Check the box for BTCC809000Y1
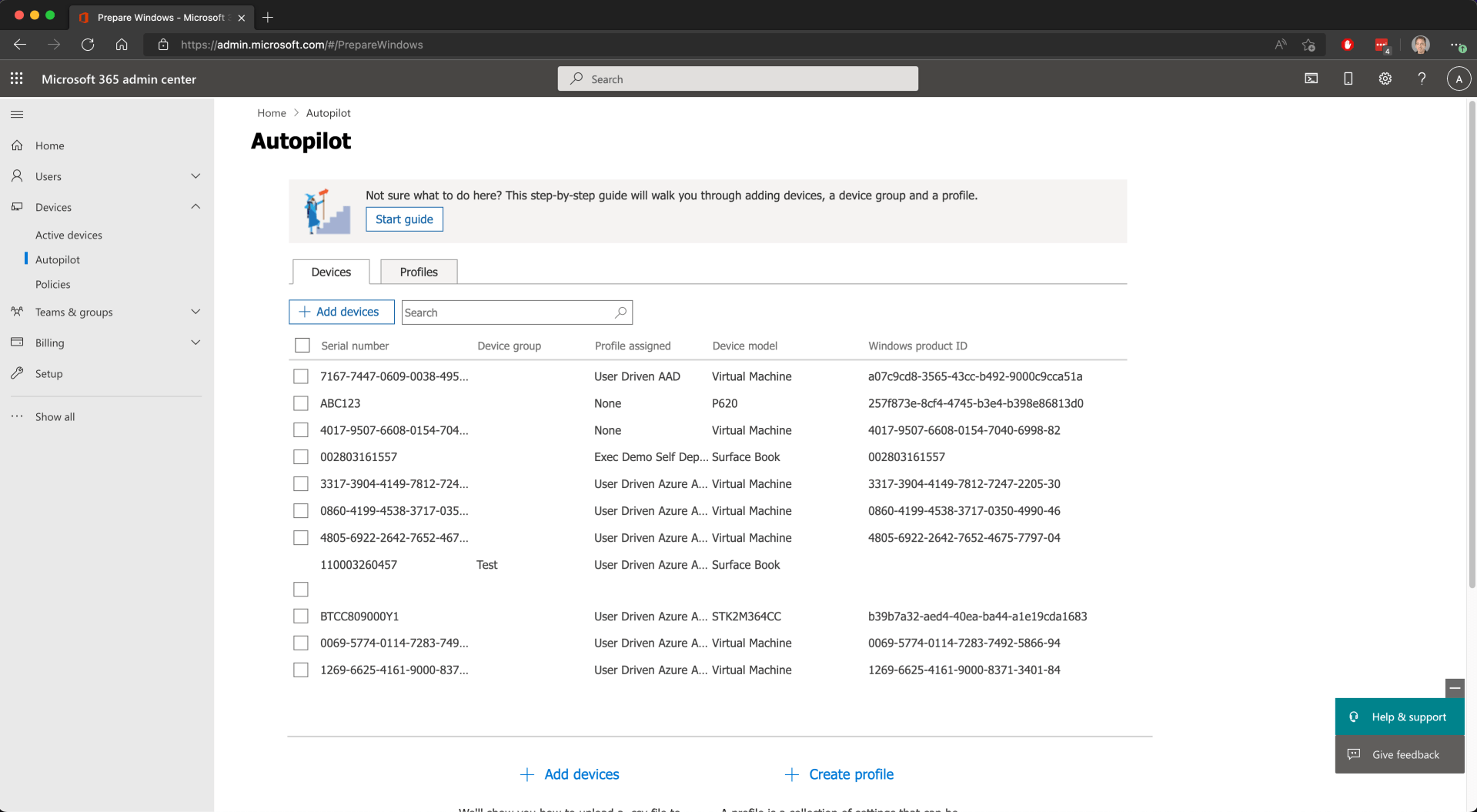1477x812 pixels. point(301,617)
